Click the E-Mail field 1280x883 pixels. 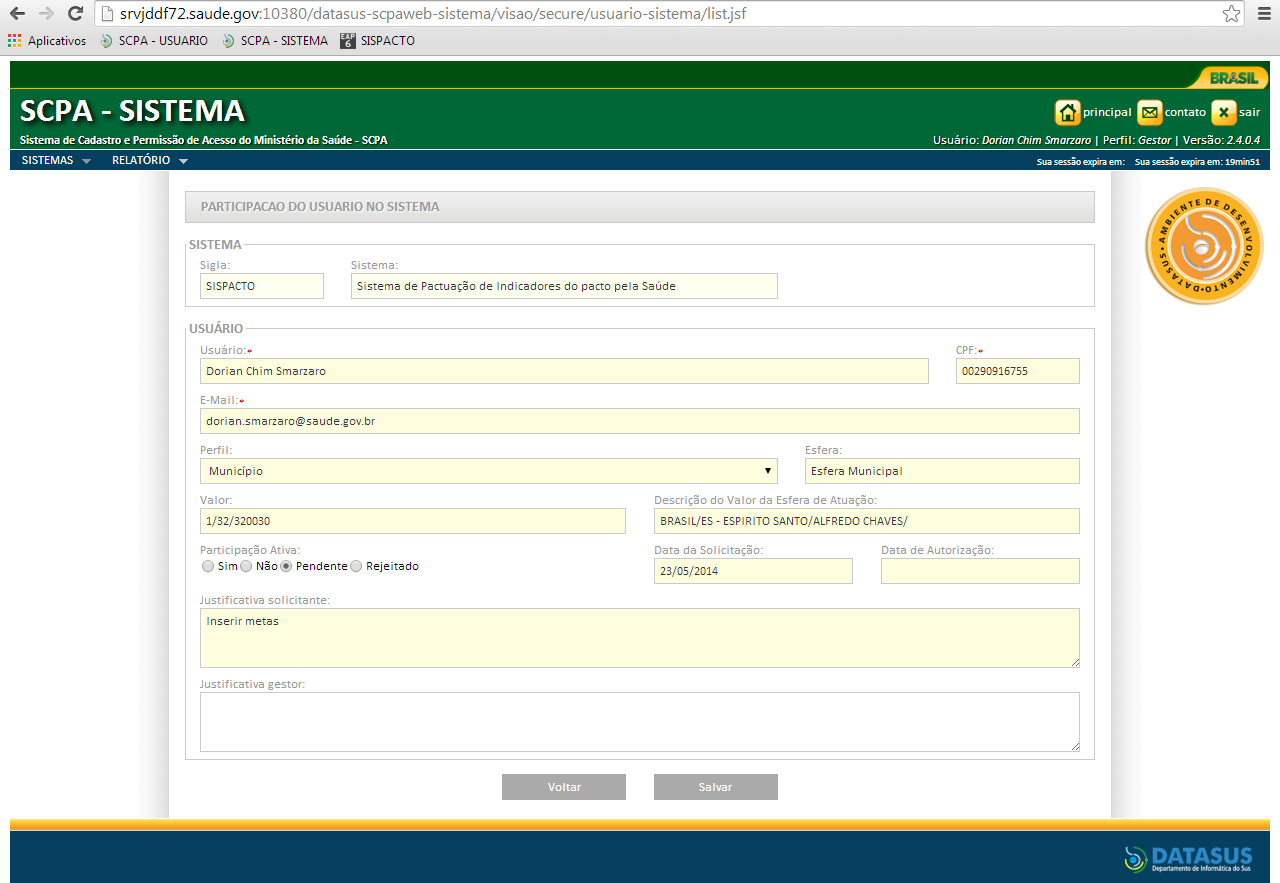pyautogui.click(x=640, y=421)
